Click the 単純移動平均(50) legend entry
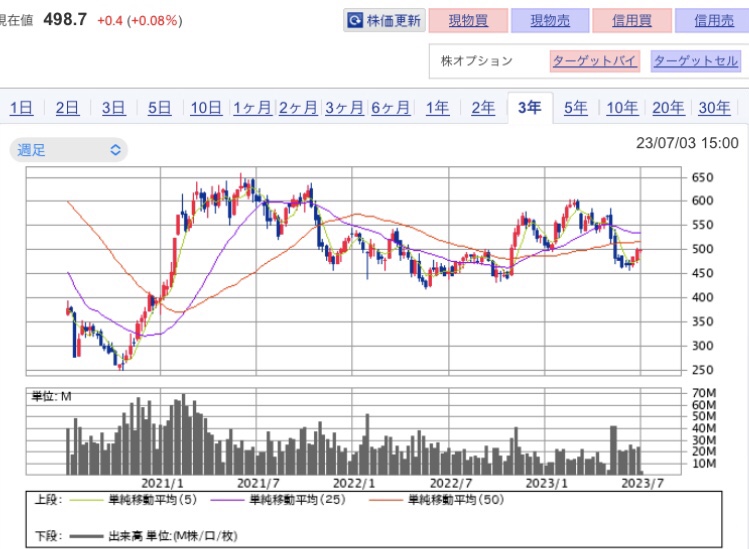The height and width of the screenshot is (549, 749). [x=437, y=500]
